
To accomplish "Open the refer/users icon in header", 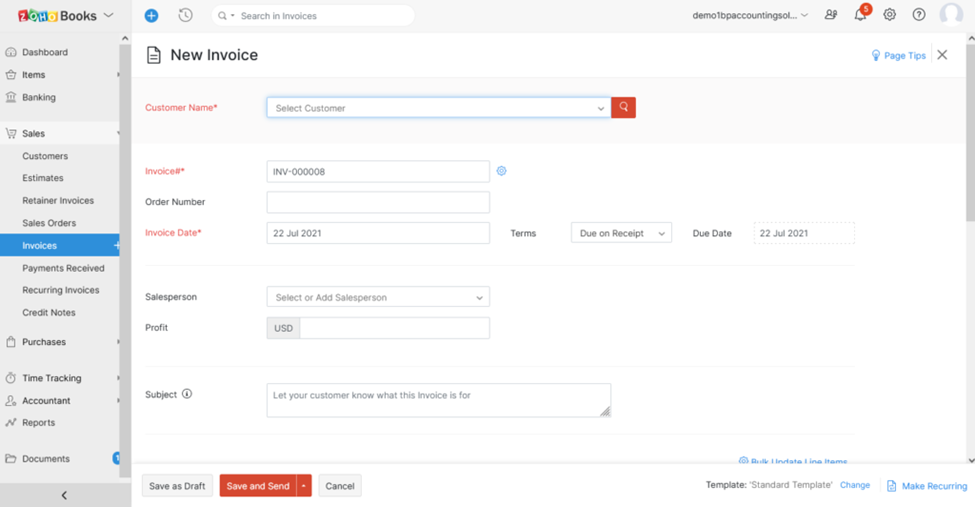I will (831, 15).
